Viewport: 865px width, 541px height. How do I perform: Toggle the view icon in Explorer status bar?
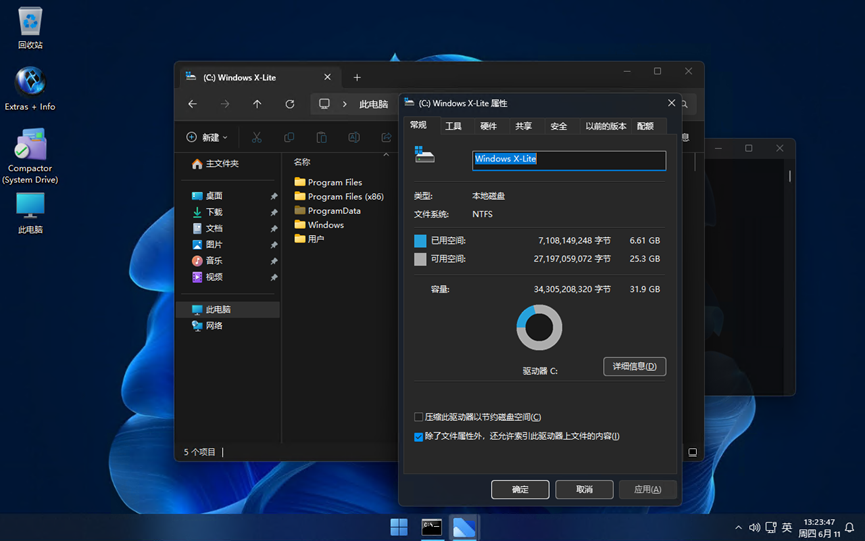(692, 452)
